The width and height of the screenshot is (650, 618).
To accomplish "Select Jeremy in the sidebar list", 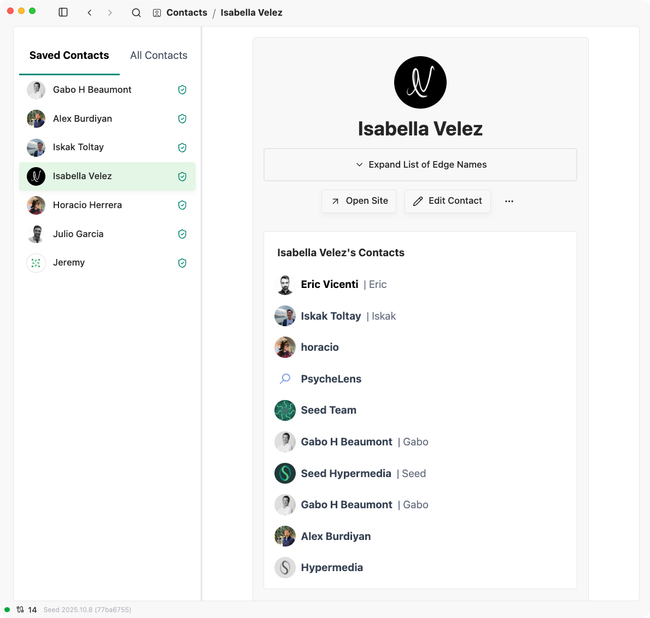I will point(69,263).
